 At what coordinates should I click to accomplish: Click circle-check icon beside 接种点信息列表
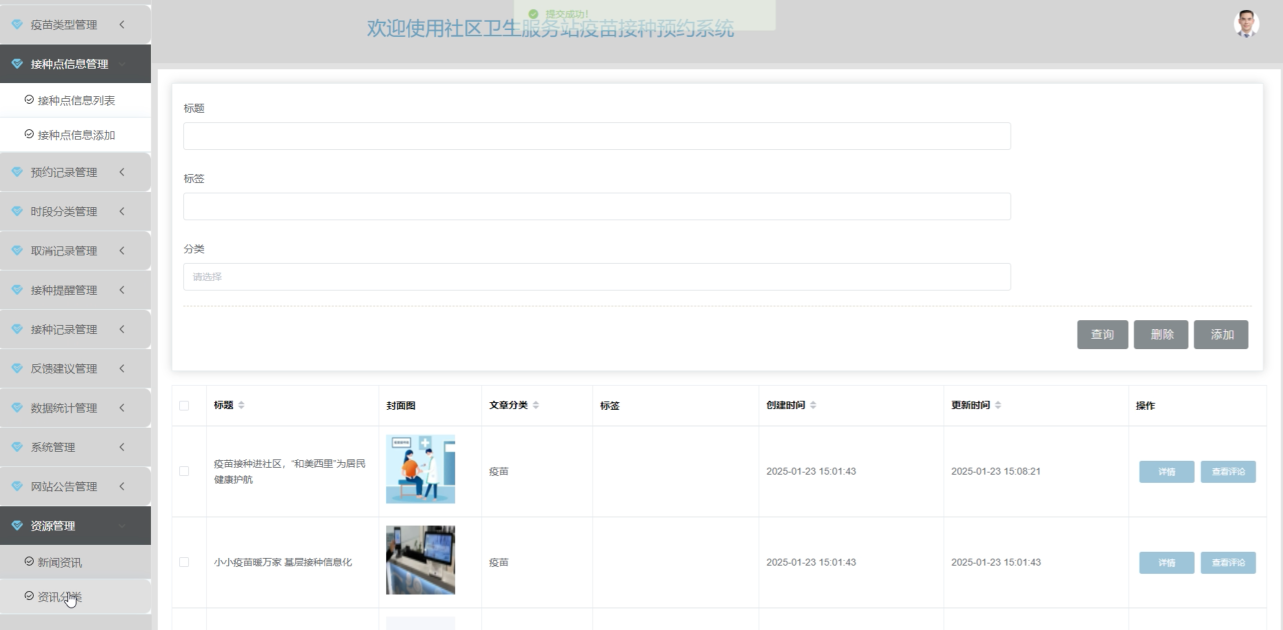29,99
